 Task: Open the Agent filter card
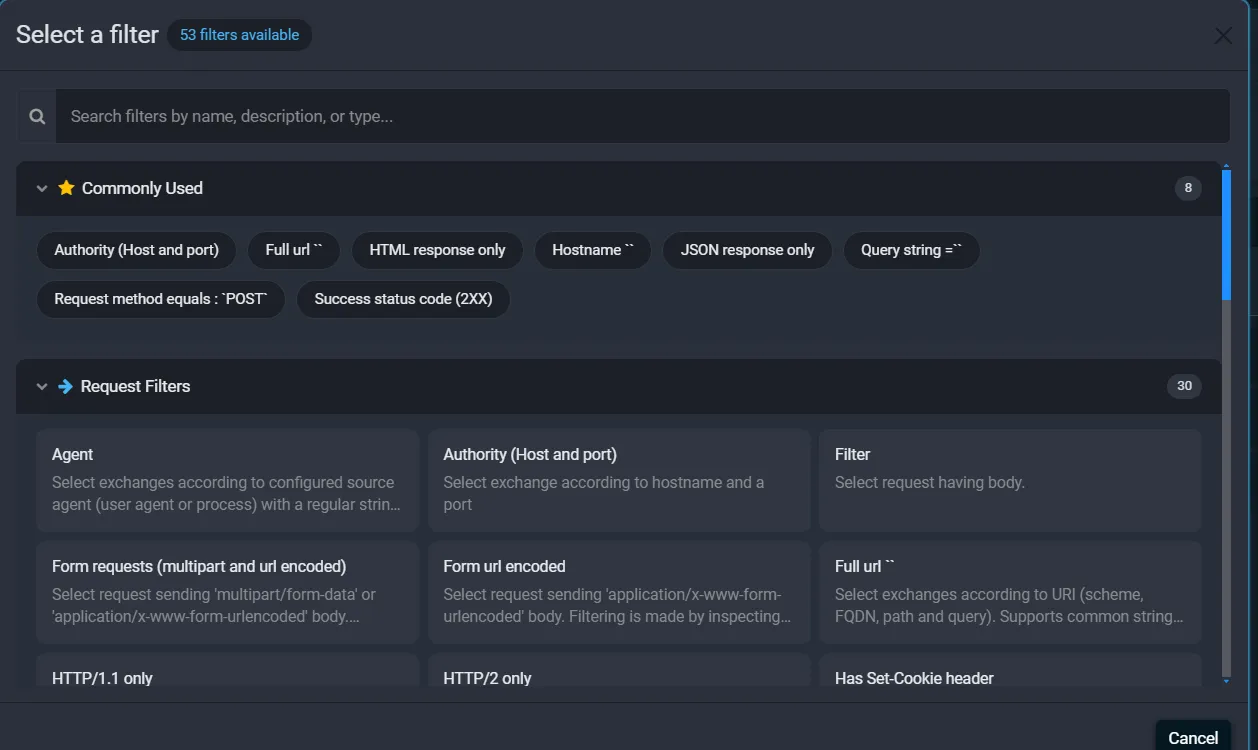(x=227, y=480)
